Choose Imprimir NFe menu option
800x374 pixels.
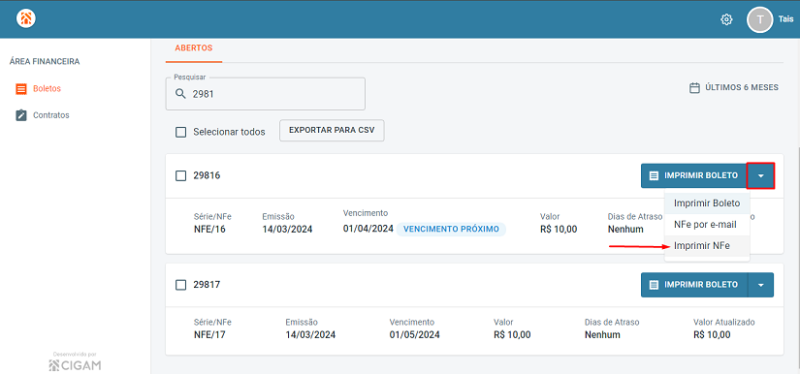(707, 246)
